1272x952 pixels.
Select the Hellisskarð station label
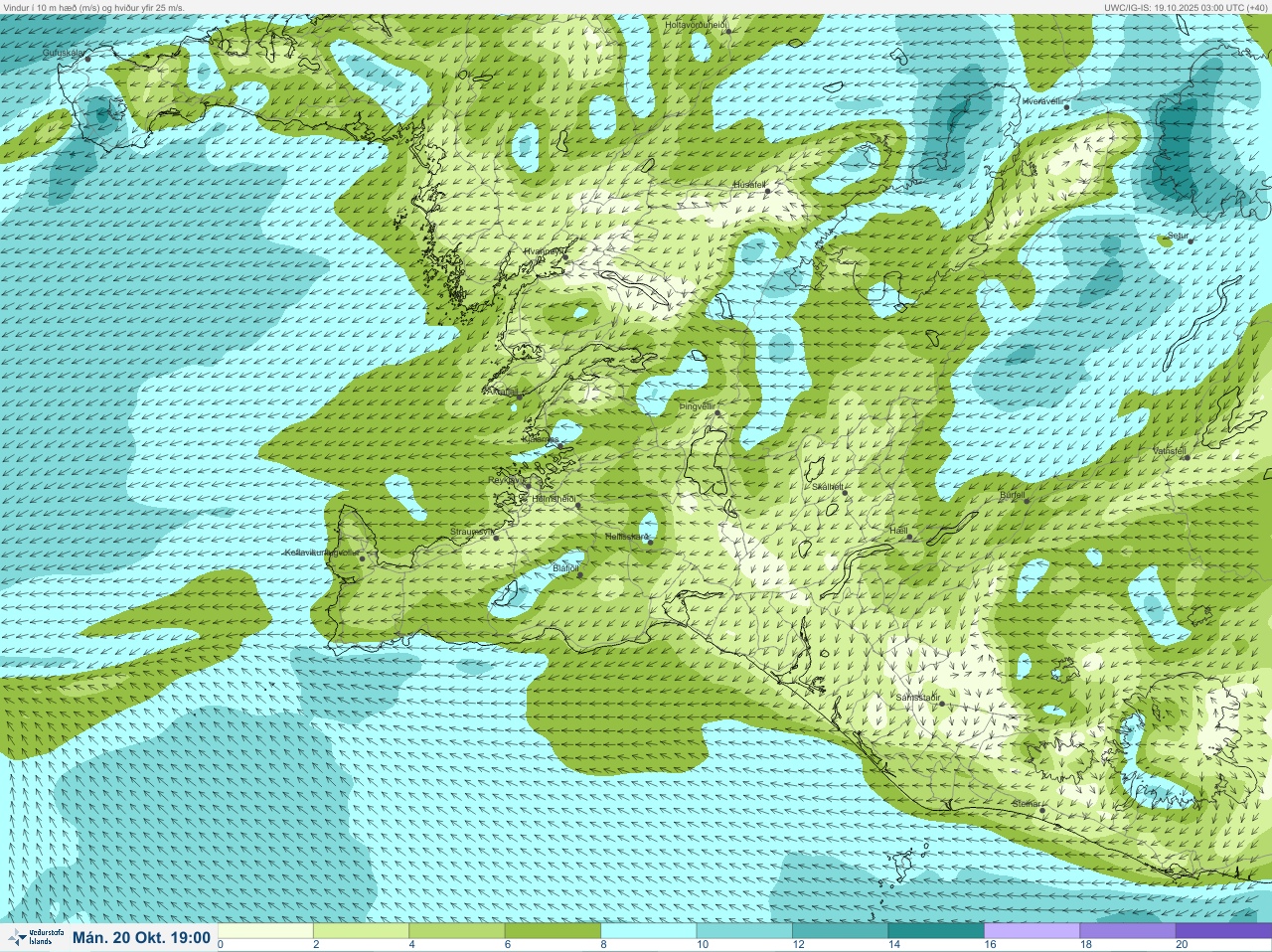(x=626, y=537)
